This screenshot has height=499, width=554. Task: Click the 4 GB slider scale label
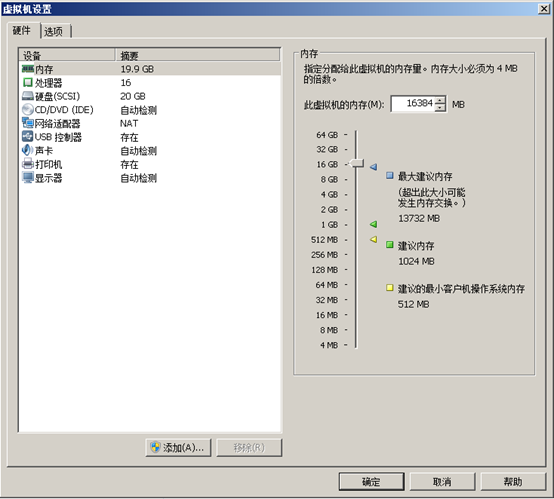click(x=329, y=194)
